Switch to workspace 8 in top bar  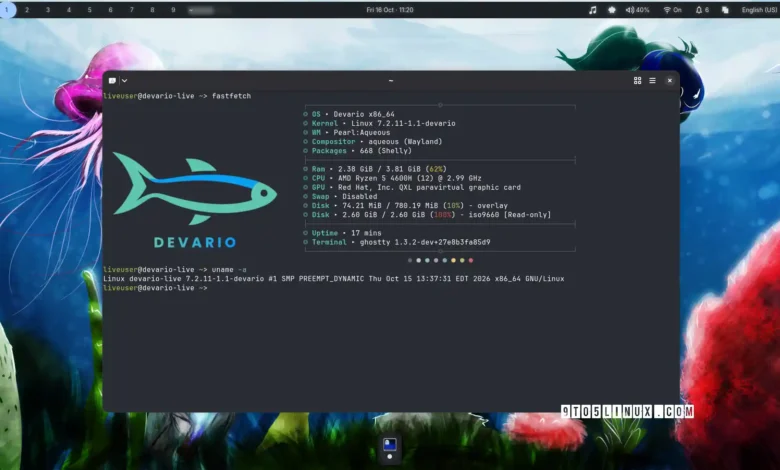[152, 9]
